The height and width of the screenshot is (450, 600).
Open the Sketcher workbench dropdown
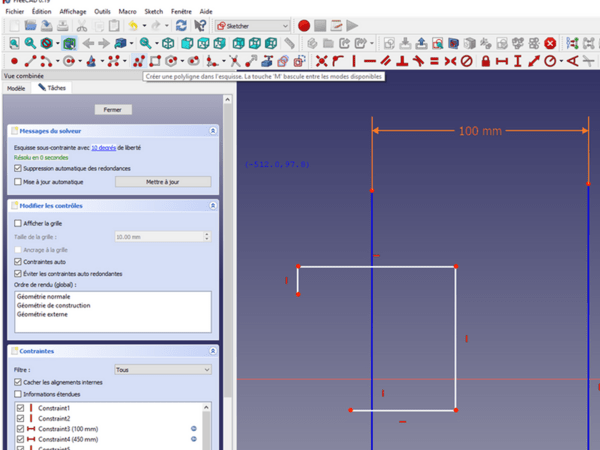click(x=255, y=26)
